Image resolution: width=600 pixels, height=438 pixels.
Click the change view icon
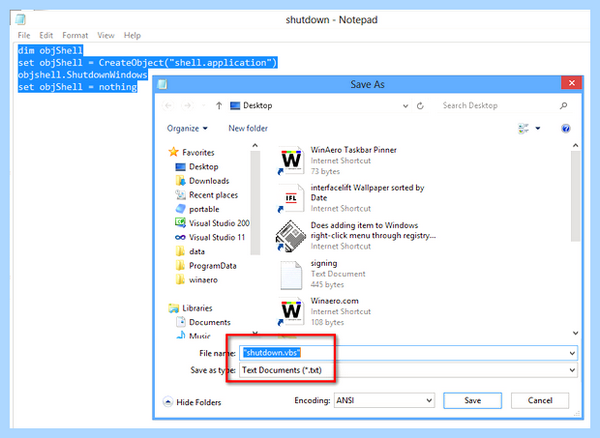(x=523, y=129)
